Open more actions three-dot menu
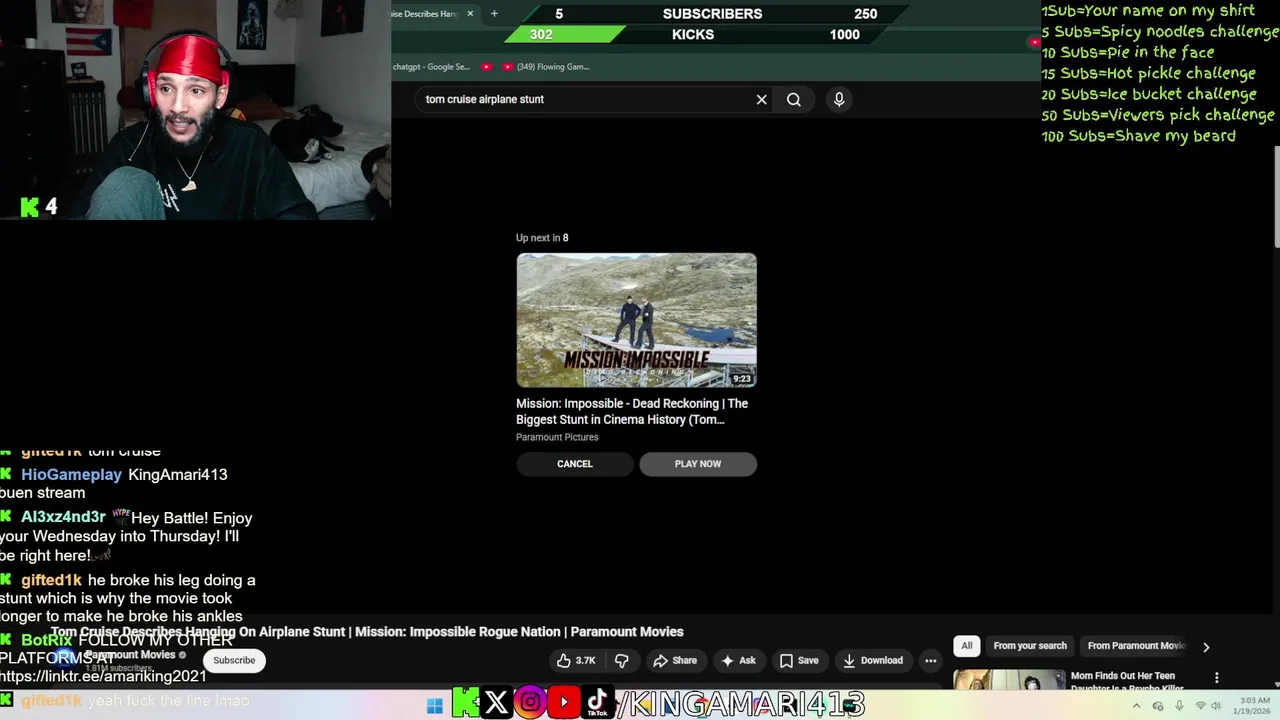This screenshot has width=1280, height=720. [x=931, y=660]
